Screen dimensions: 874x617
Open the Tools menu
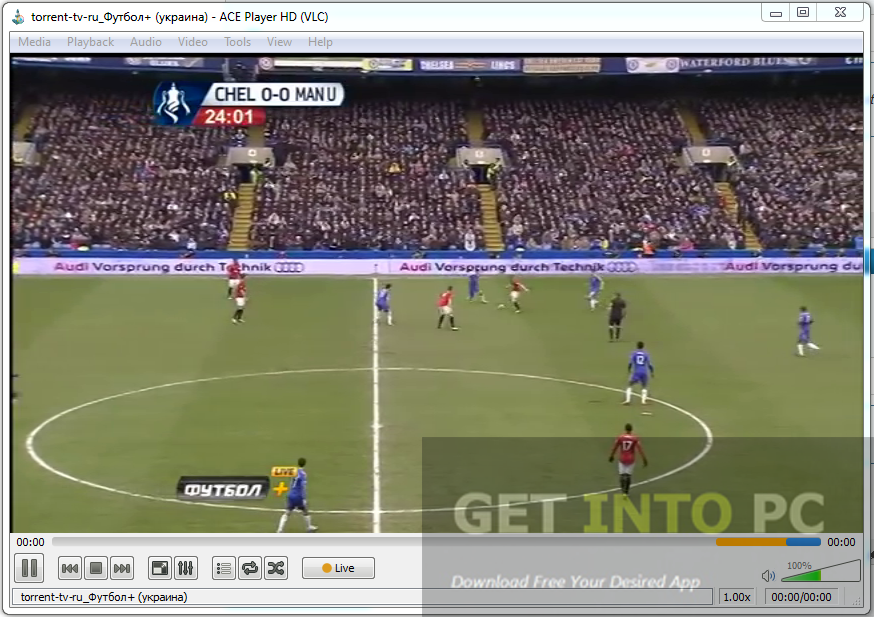click(x=237, y=42)
